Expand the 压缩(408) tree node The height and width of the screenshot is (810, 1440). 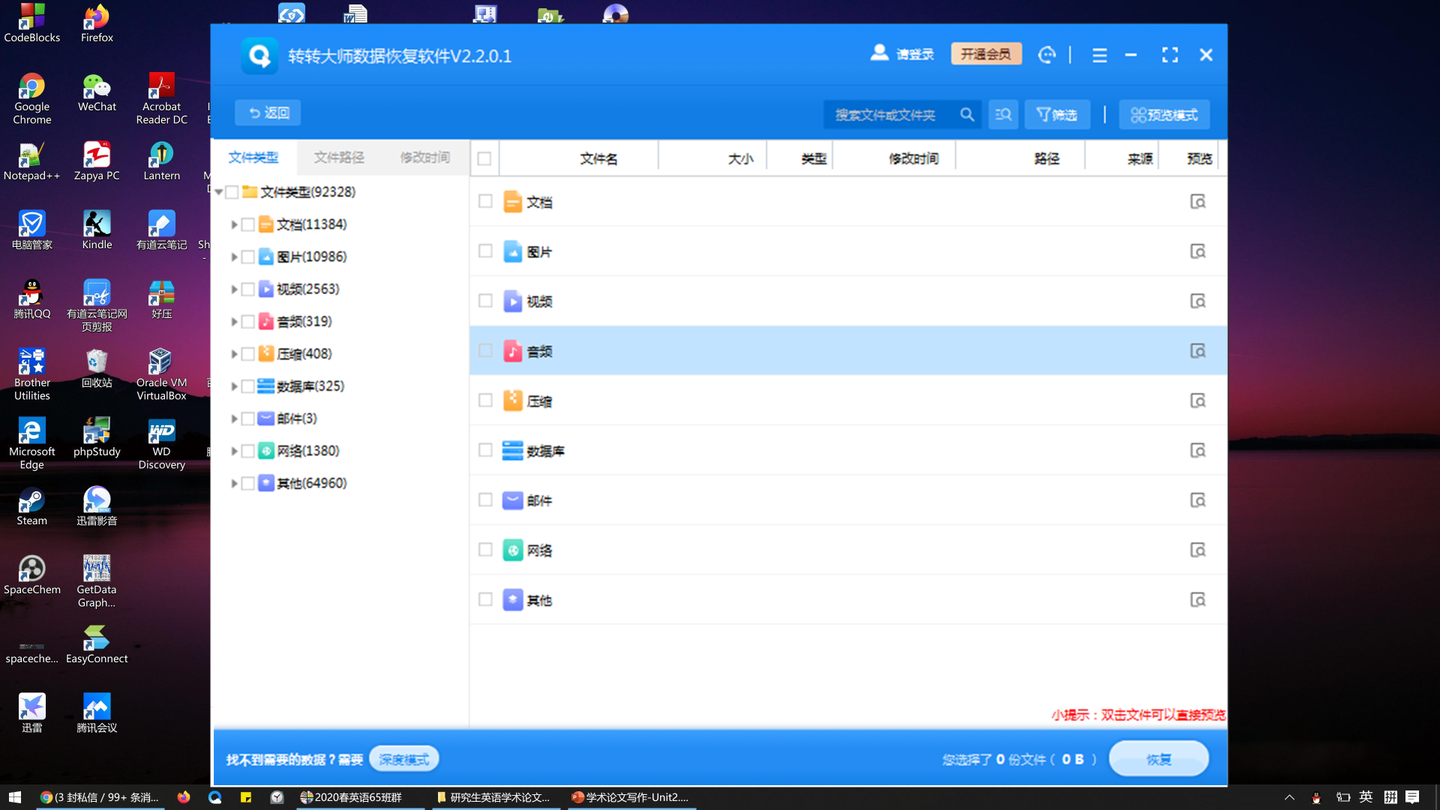235,354
